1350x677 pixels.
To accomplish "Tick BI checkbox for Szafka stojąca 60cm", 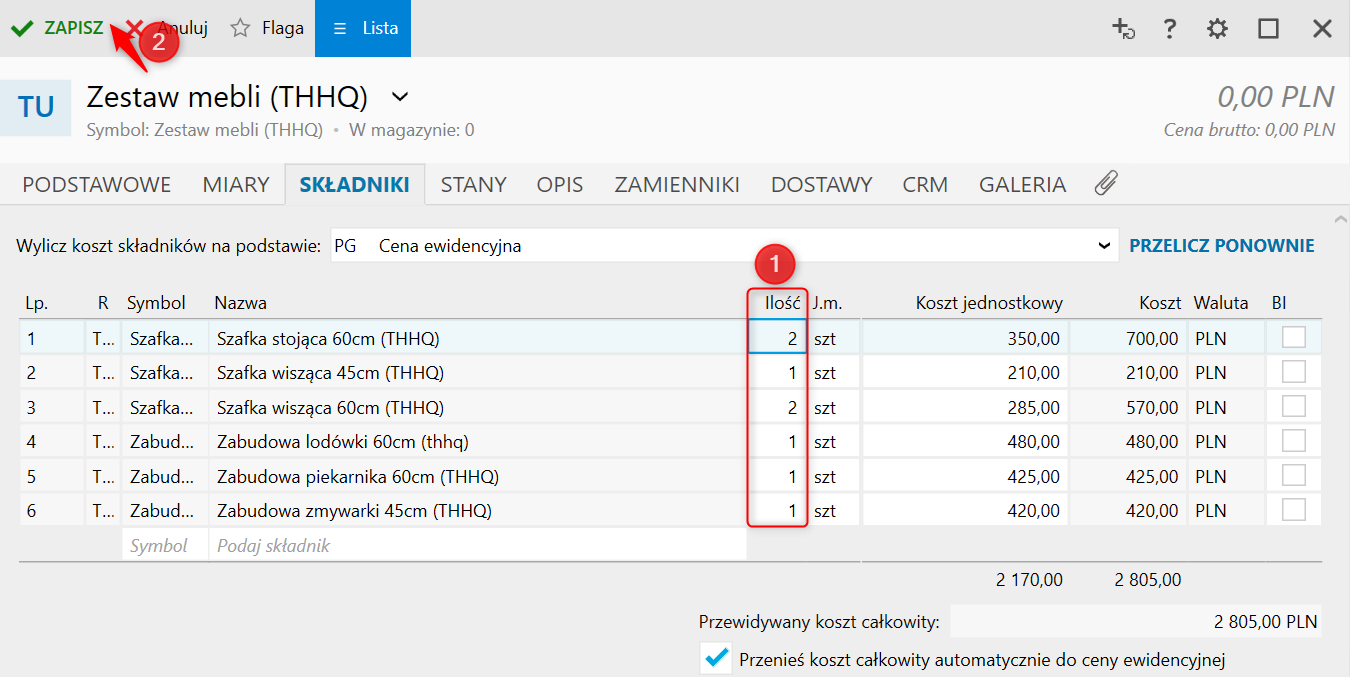I will [x=1294, y=337].
